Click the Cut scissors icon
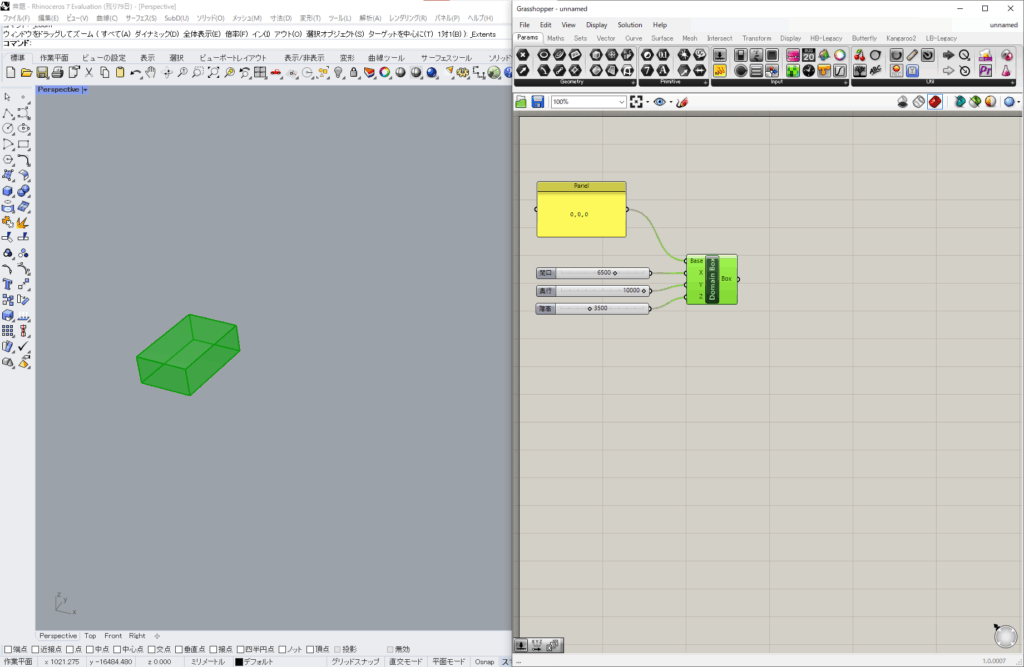The image size is (1024, 667). [89, 73]
